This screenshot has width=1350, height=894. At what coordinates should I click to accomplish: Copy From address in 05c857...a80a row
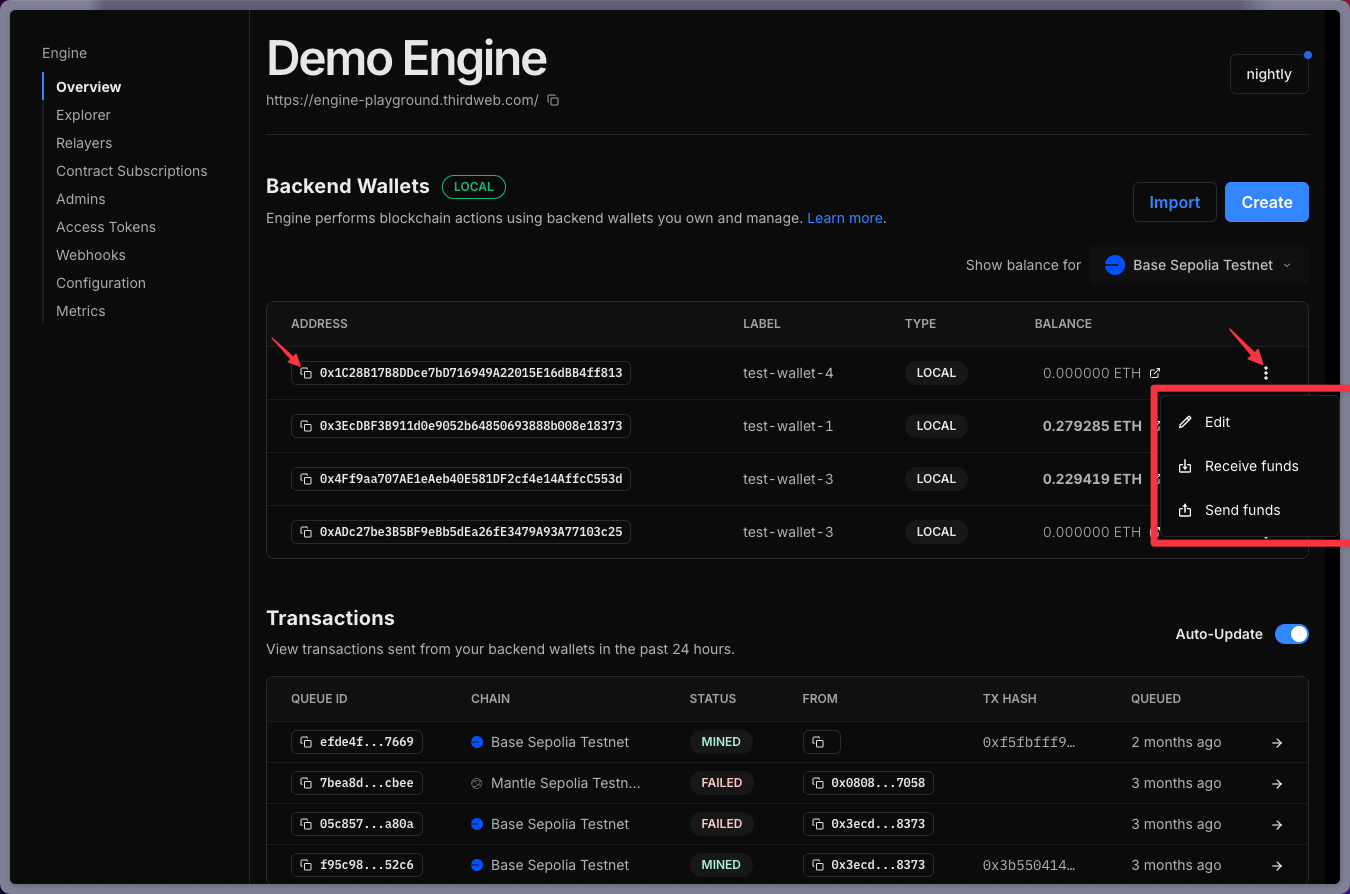(x=818, y=824)
